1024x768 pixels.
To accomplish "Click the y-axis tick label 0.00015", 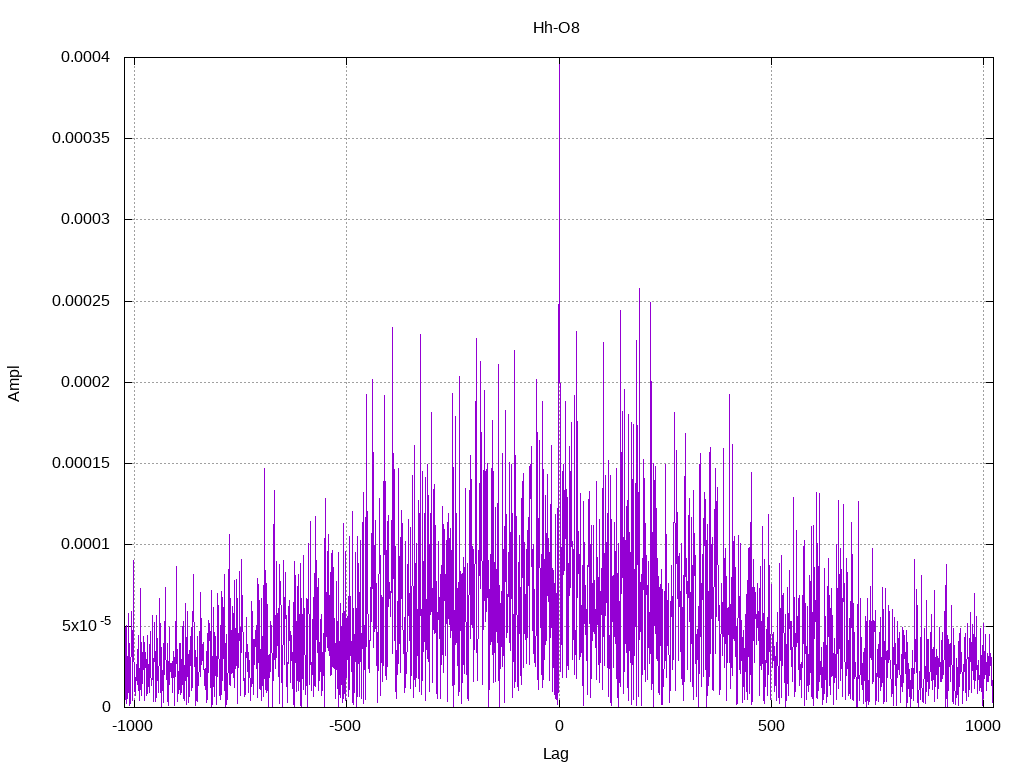I will click(81, 463).
